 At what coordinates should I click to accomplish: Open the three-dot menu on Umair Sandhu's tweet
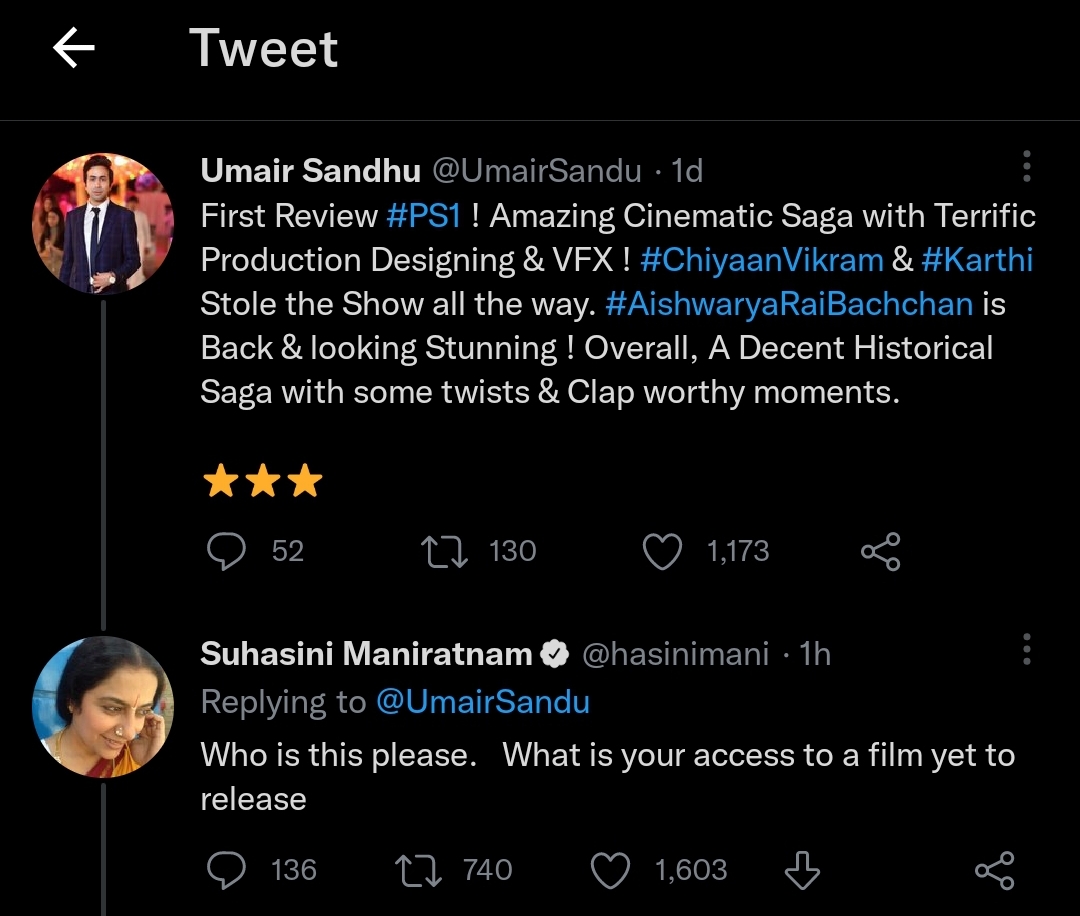click(1026, 168)
